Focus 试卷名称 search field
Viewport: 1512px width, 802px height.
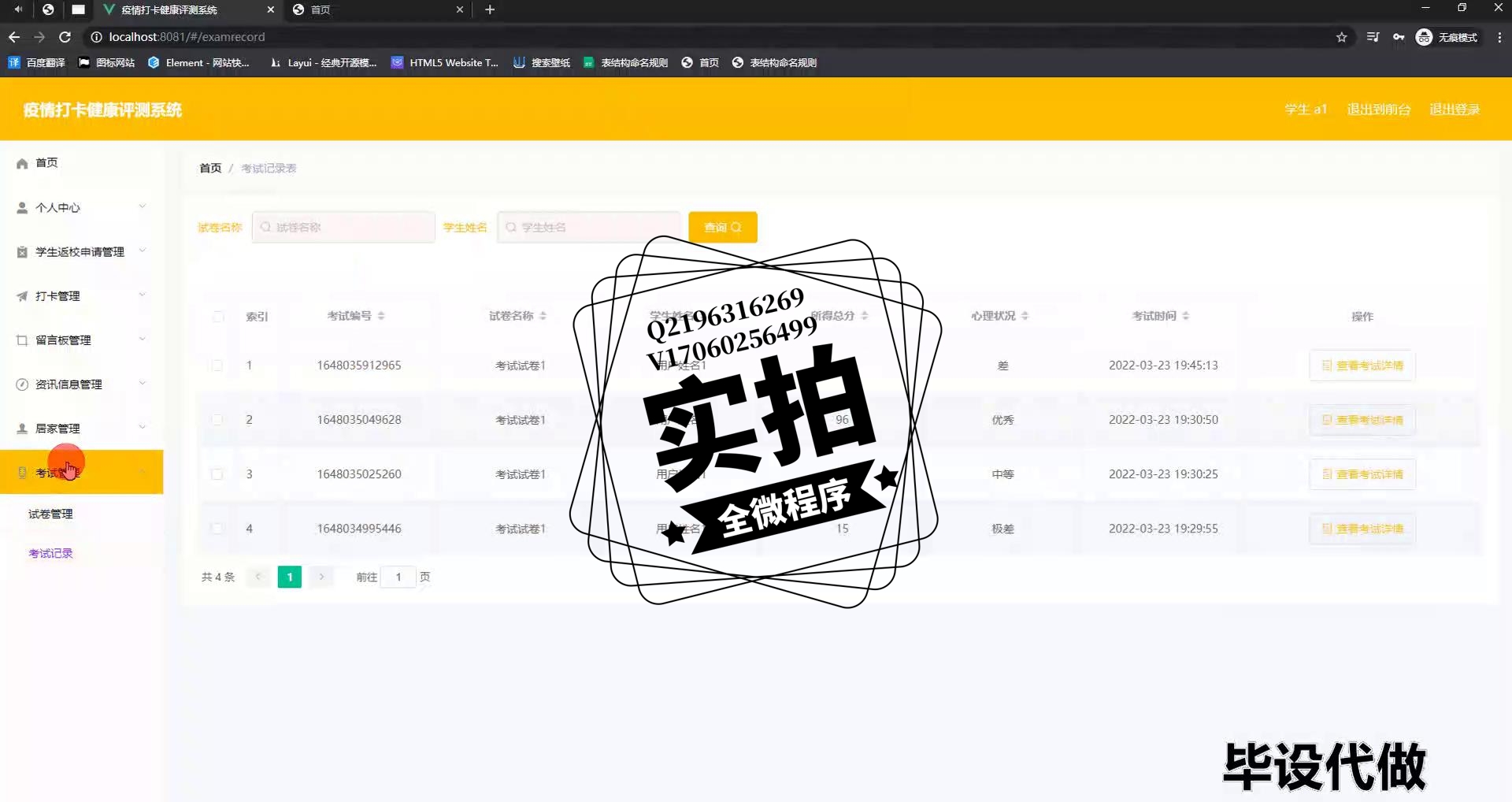[343, 227]
